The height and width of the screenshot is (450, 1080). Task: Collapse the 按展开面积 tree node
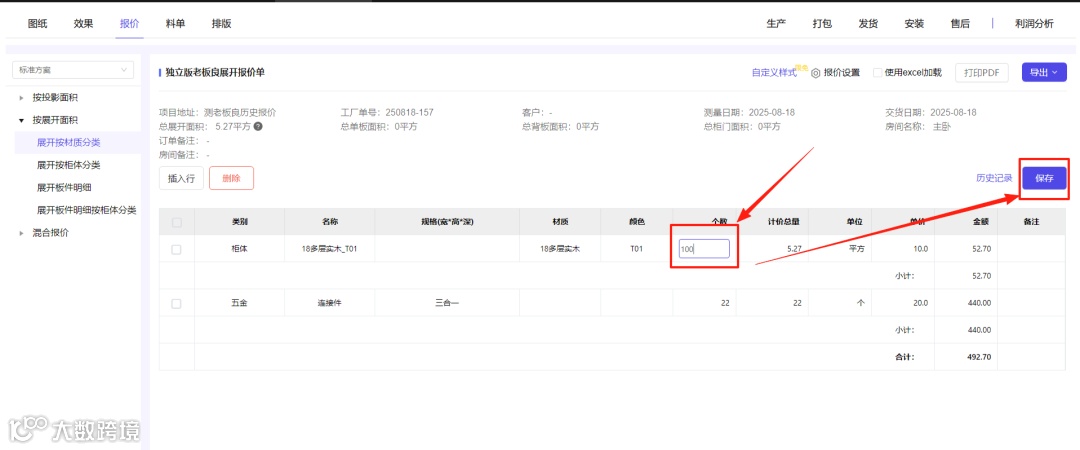tap(21, 120)
